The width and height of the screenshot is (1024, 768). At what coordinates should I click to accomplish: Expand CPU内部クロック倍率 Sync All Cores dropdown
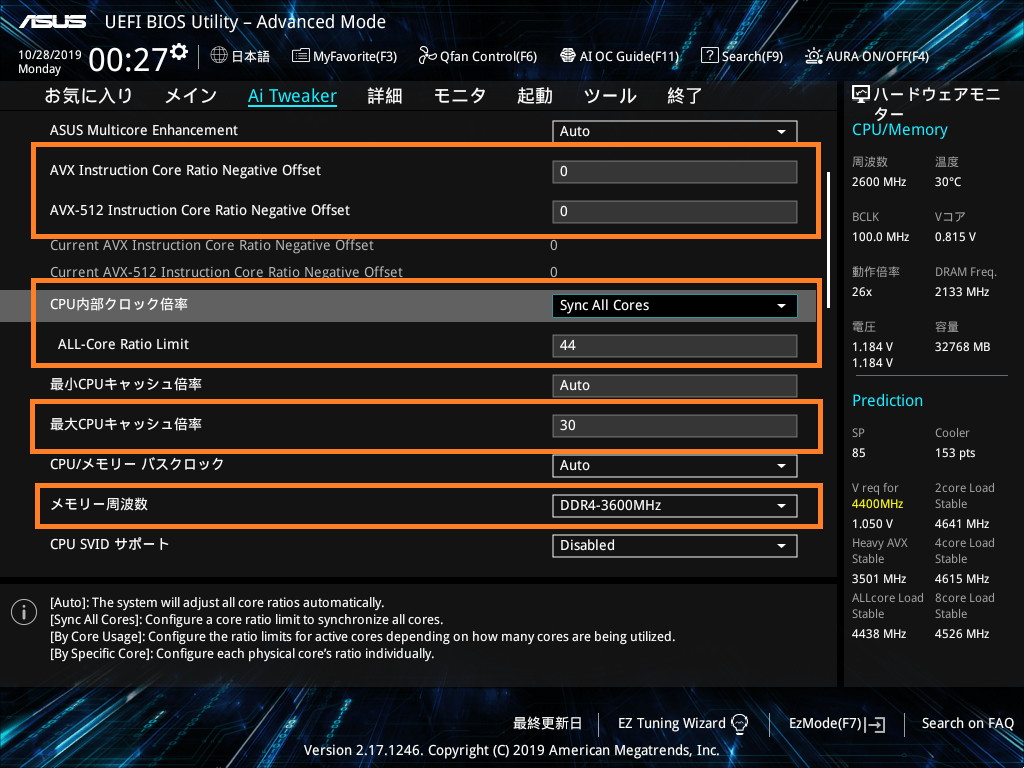[x=675, y=306]
